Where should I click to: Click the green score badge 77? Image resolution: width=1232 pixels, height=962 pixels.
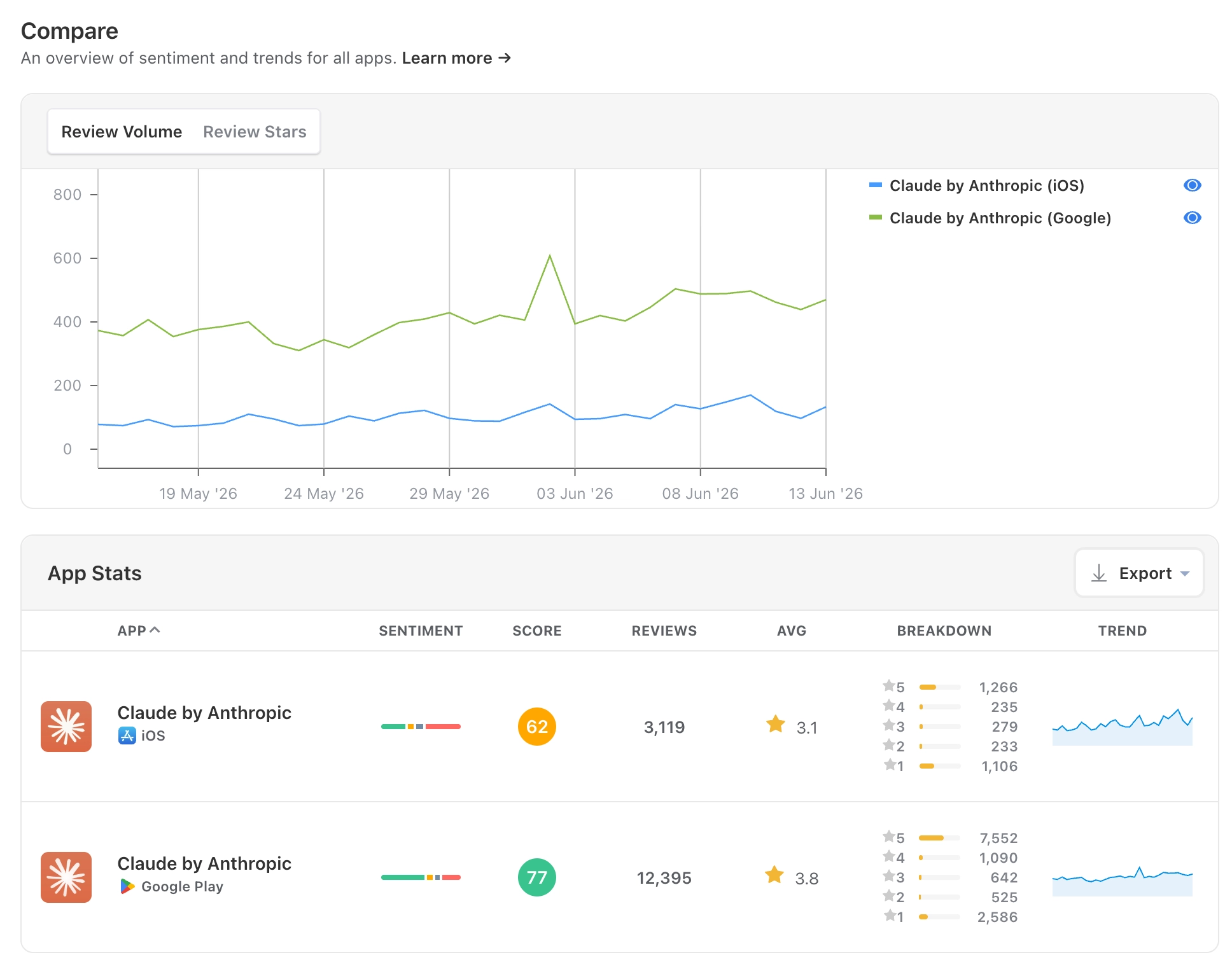[537, 877]
